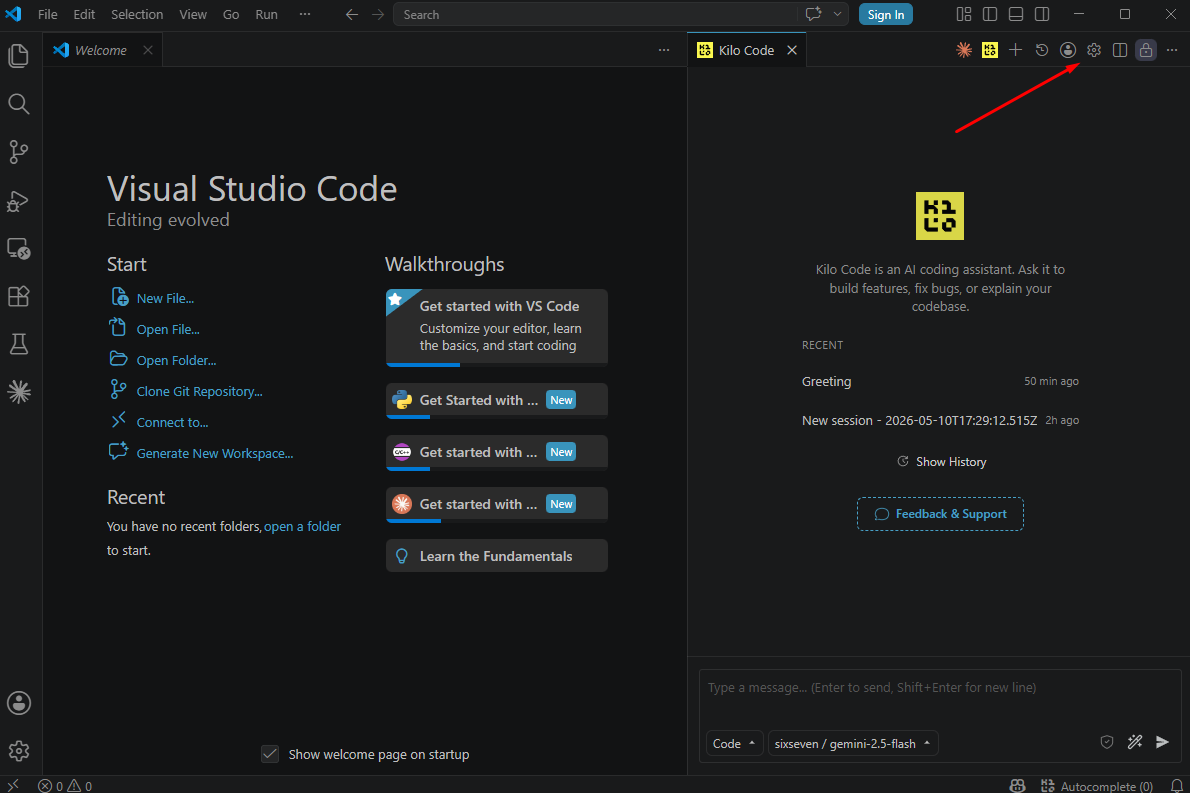Open Kilo Code history clock icon

tap(1042, 50)
